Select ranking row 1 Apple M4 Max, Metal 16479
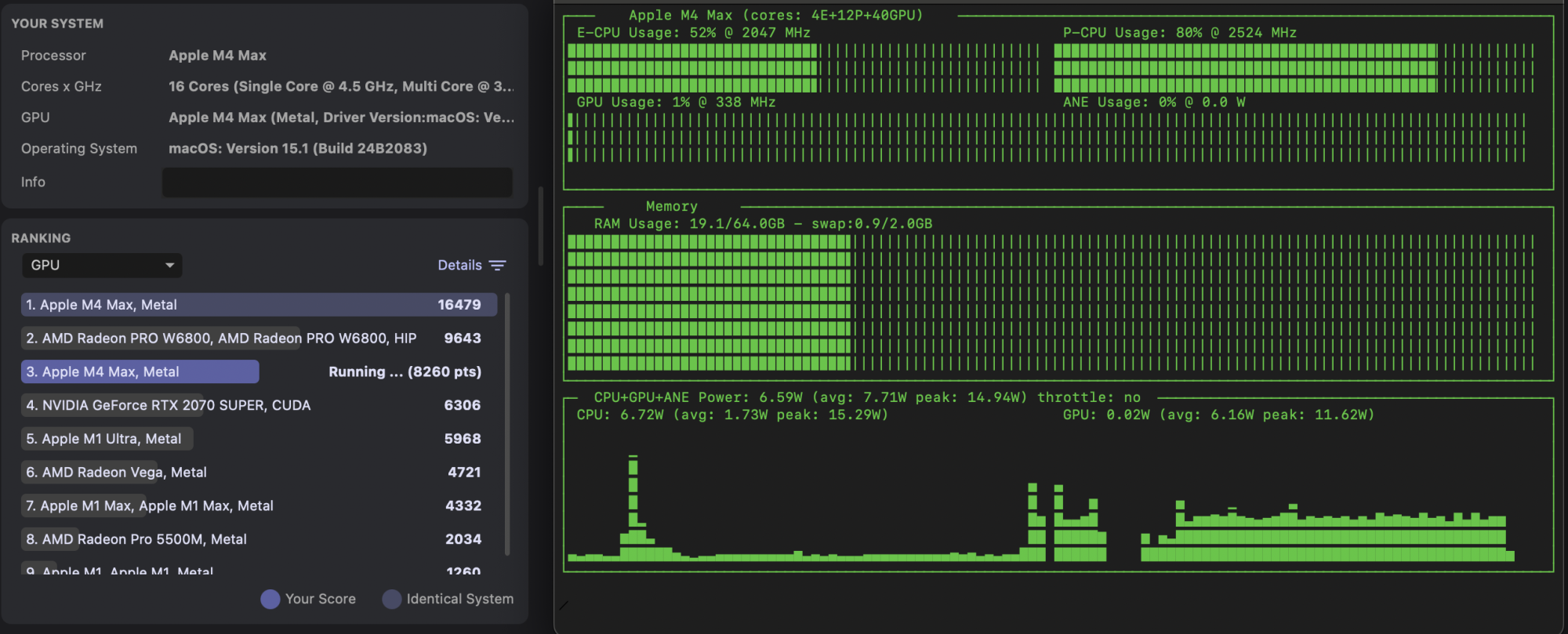The width and height of the screenshot is (1568, 634). [259, 305]
